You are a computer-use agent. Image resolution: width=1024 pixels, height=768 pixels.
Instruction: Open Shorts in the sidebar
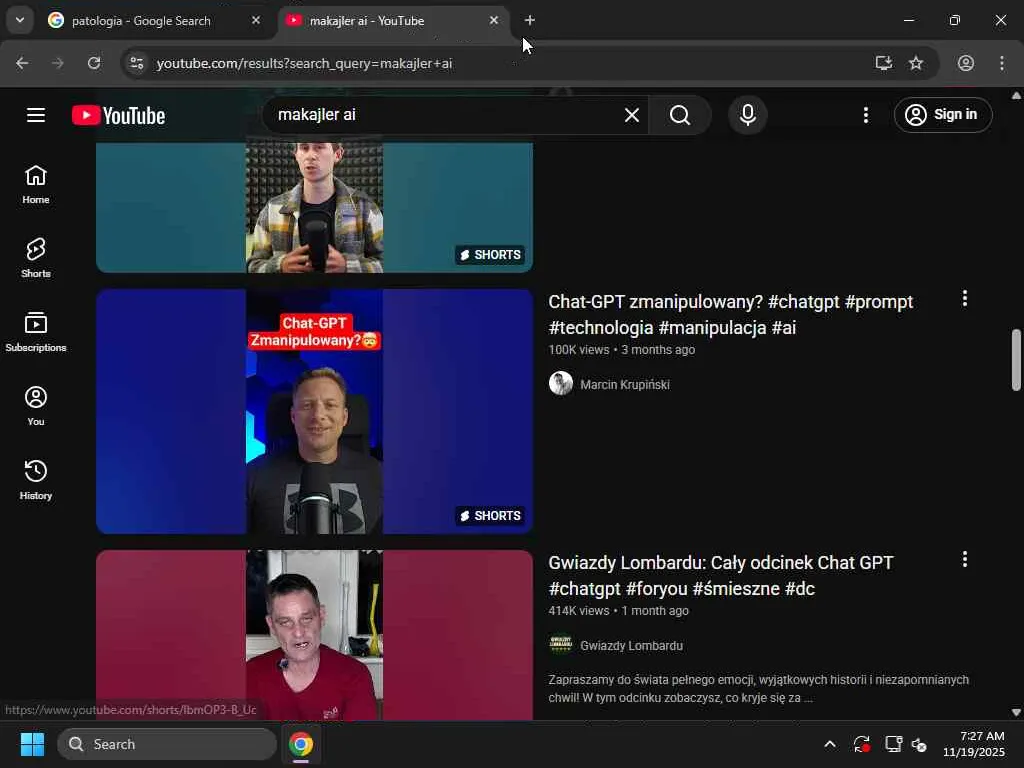36,258
